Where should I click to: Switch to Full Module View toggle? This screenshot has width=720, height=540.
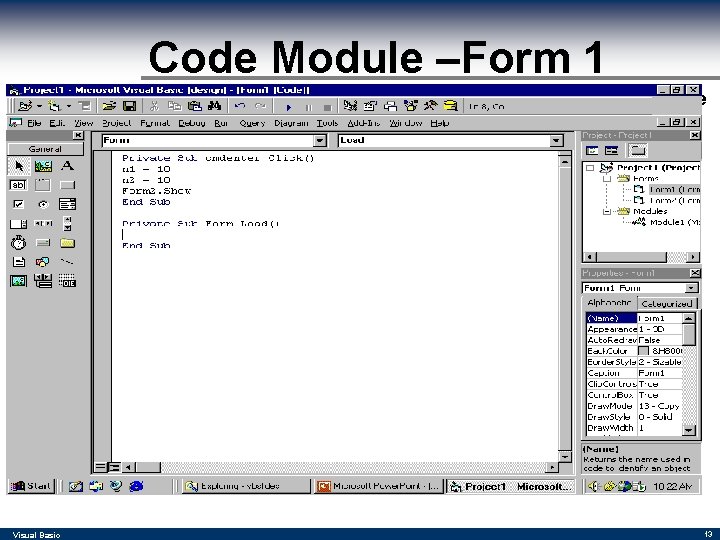(114, 467)
